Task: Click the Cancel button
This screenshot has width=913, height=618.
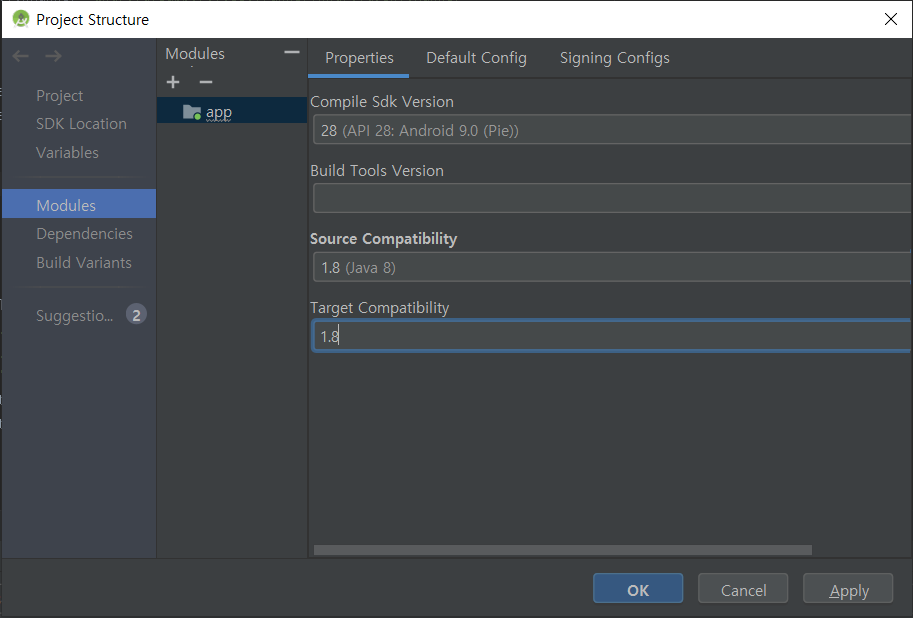Action: (x=743, y=589)
